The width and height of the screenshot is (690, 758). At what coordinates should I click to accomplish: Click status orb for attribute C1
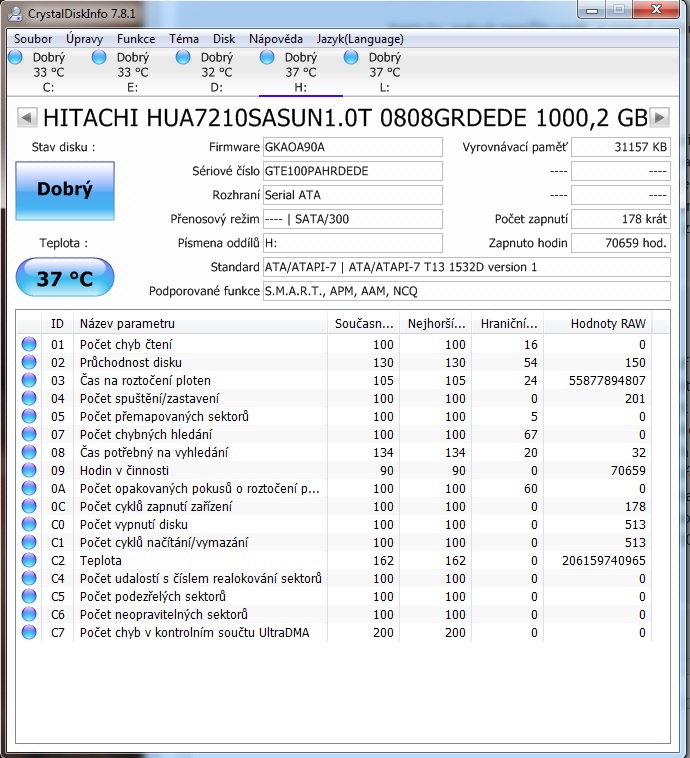(29, 542)
